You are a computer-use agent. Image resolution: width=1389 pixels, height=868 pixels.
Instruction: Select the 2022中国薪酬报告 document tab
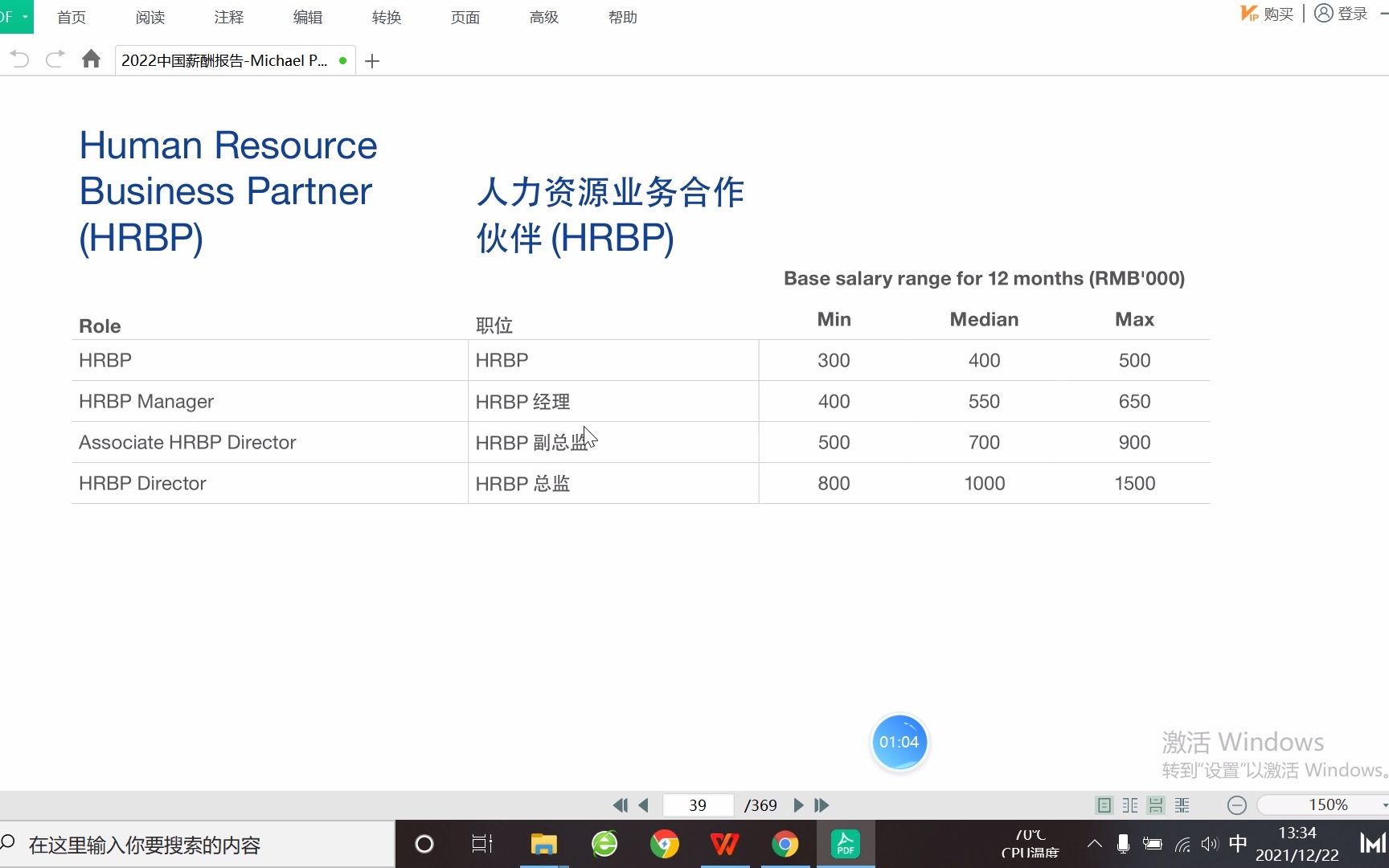pos(233,60)
